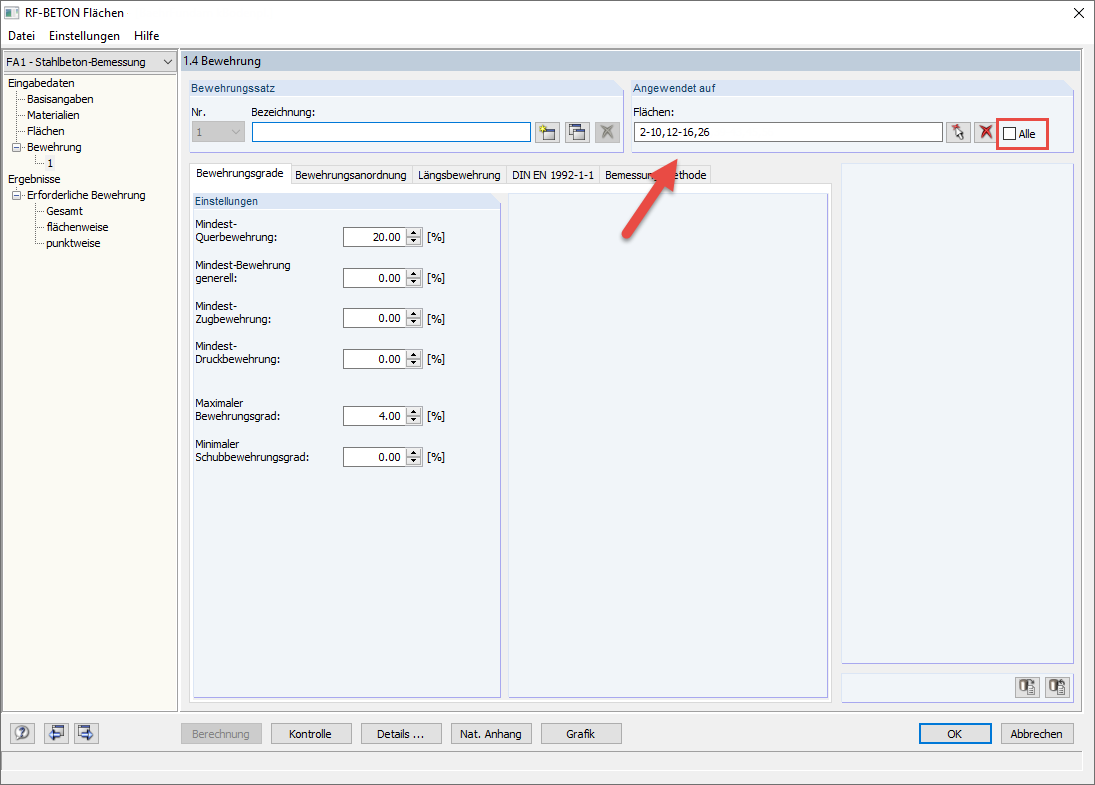Increase Mindest-Druckbewehrung value
Viewport: 1095px width, 785px height.
pos(414,355)
